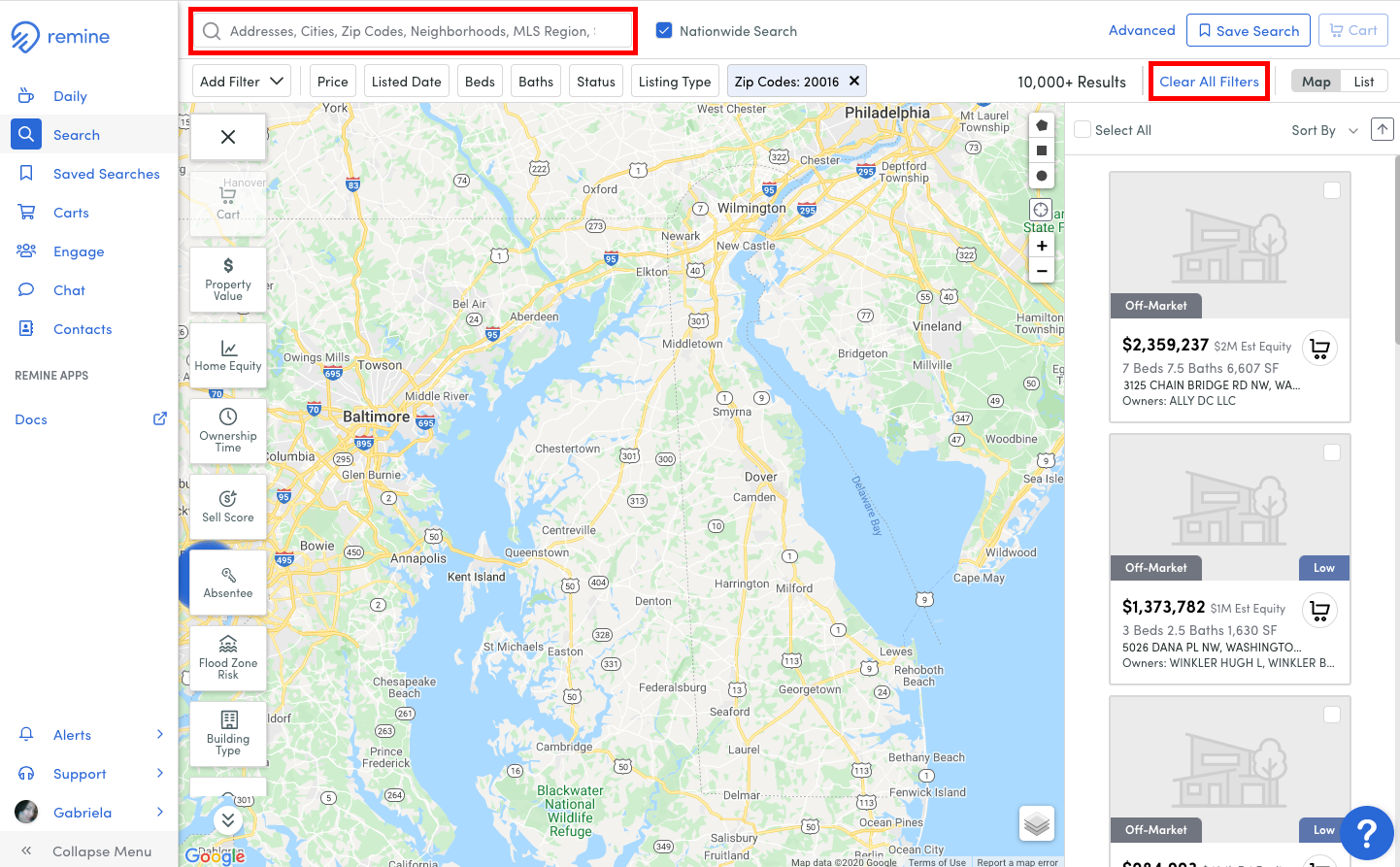Select the Home Equity map layer
This screenshot has width=1400, height=867.
click(x=228, y=355)
